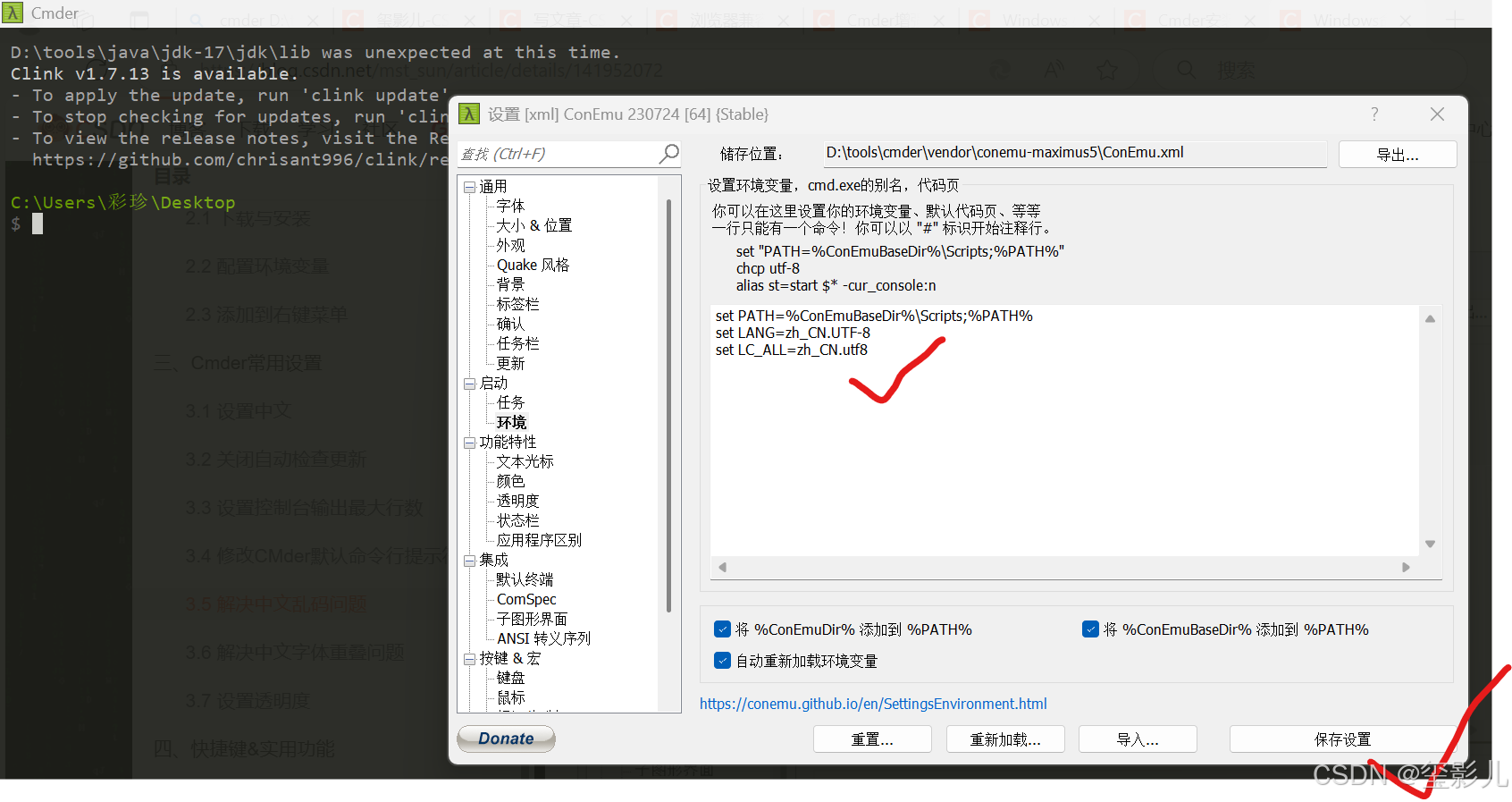Click the question mark help button in dialog

click(1374, 114)
